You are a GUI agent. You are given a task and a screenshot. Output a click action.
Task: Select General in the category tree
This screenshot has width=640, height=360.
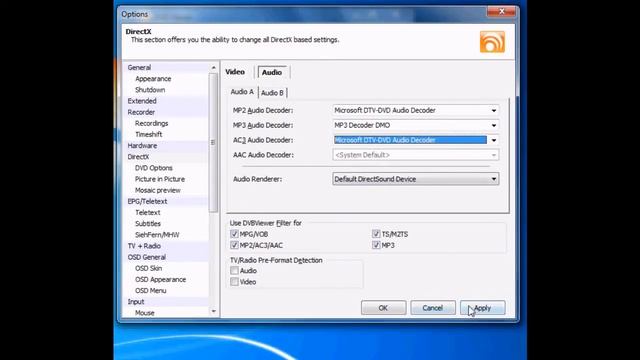tap(139, 67)
